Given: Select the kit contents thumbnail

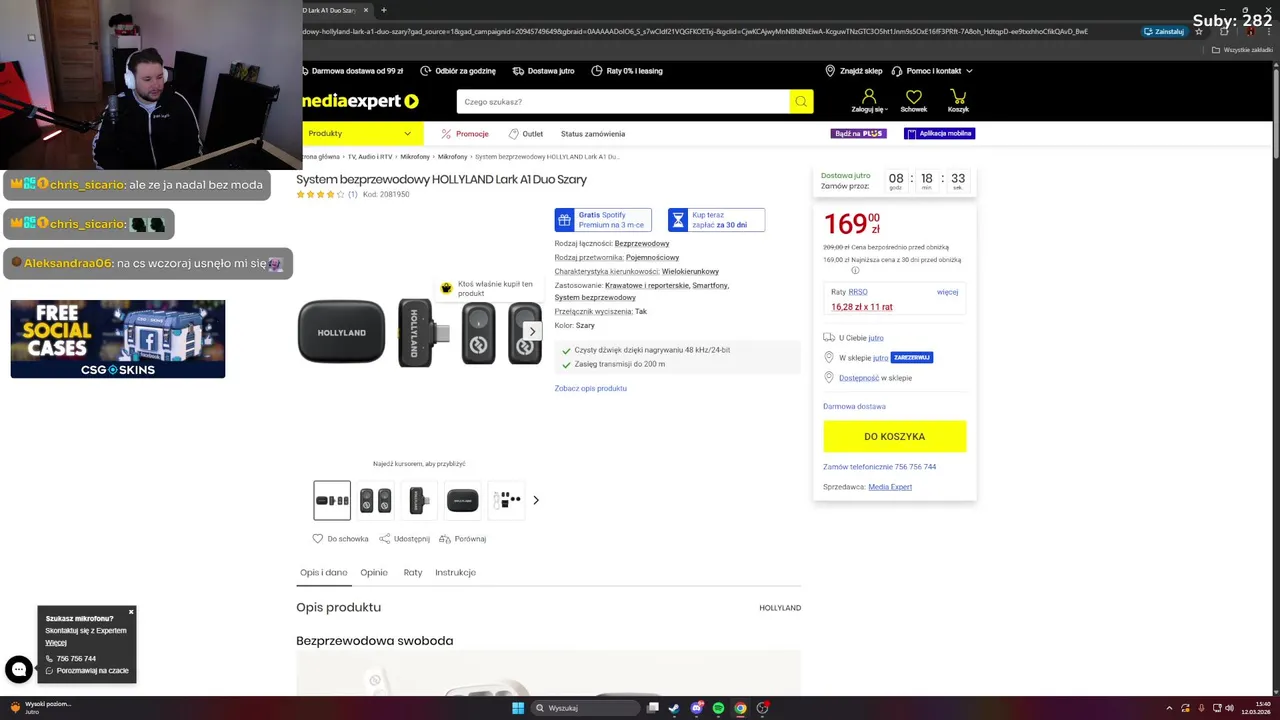Looking at the screenshot, I should pyautogui.click(x=506, y=500).
